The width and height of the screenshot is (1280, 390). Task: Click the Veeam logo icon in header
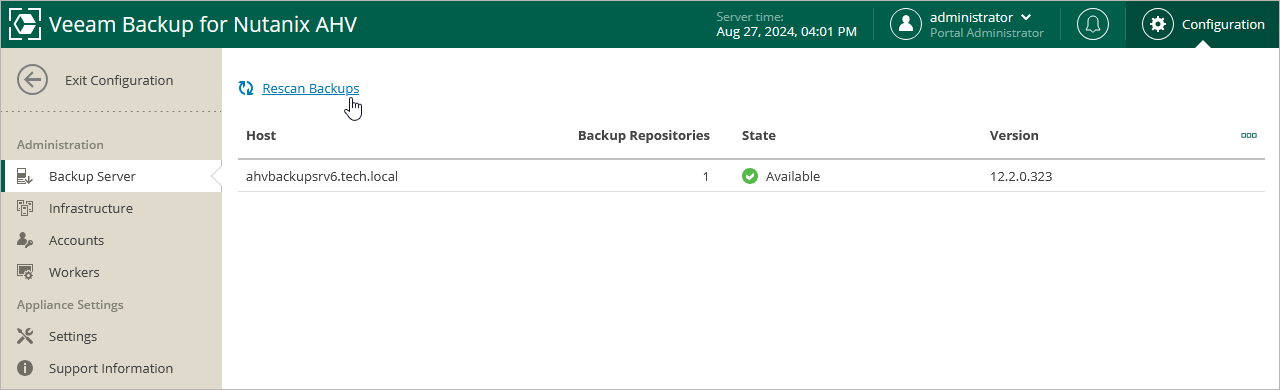[x=25, y=24]
